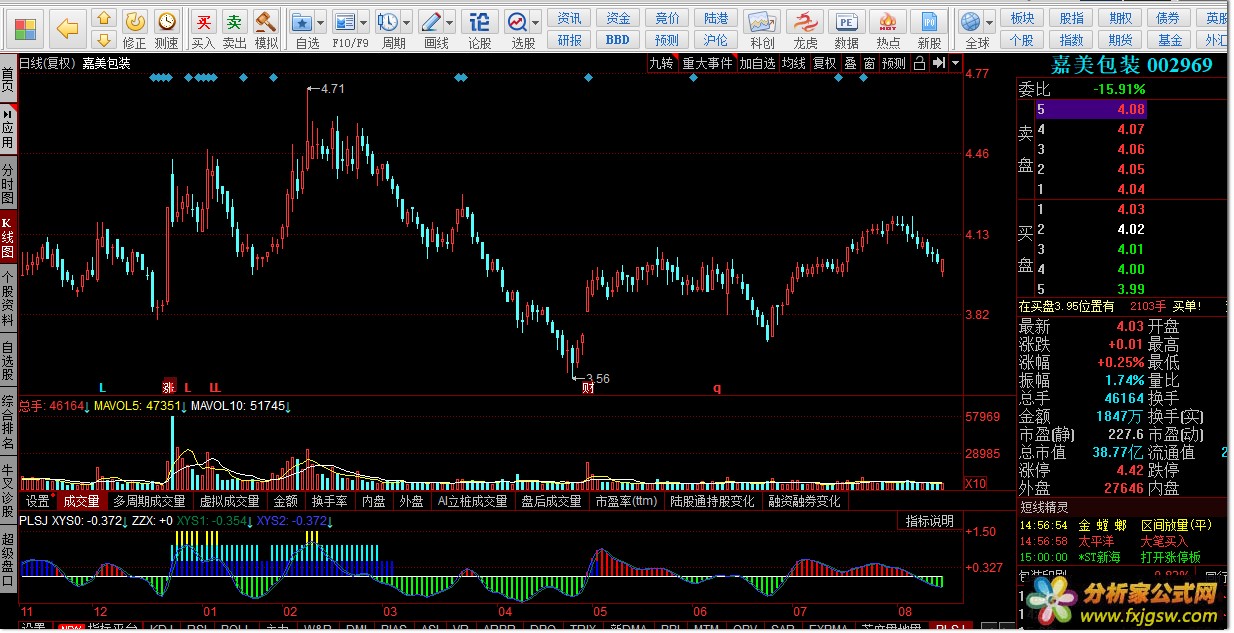Viewport: 1234px width, 633px height.
Task: Click 加自选 to add to watchlist
Action: tap(757, 62)
